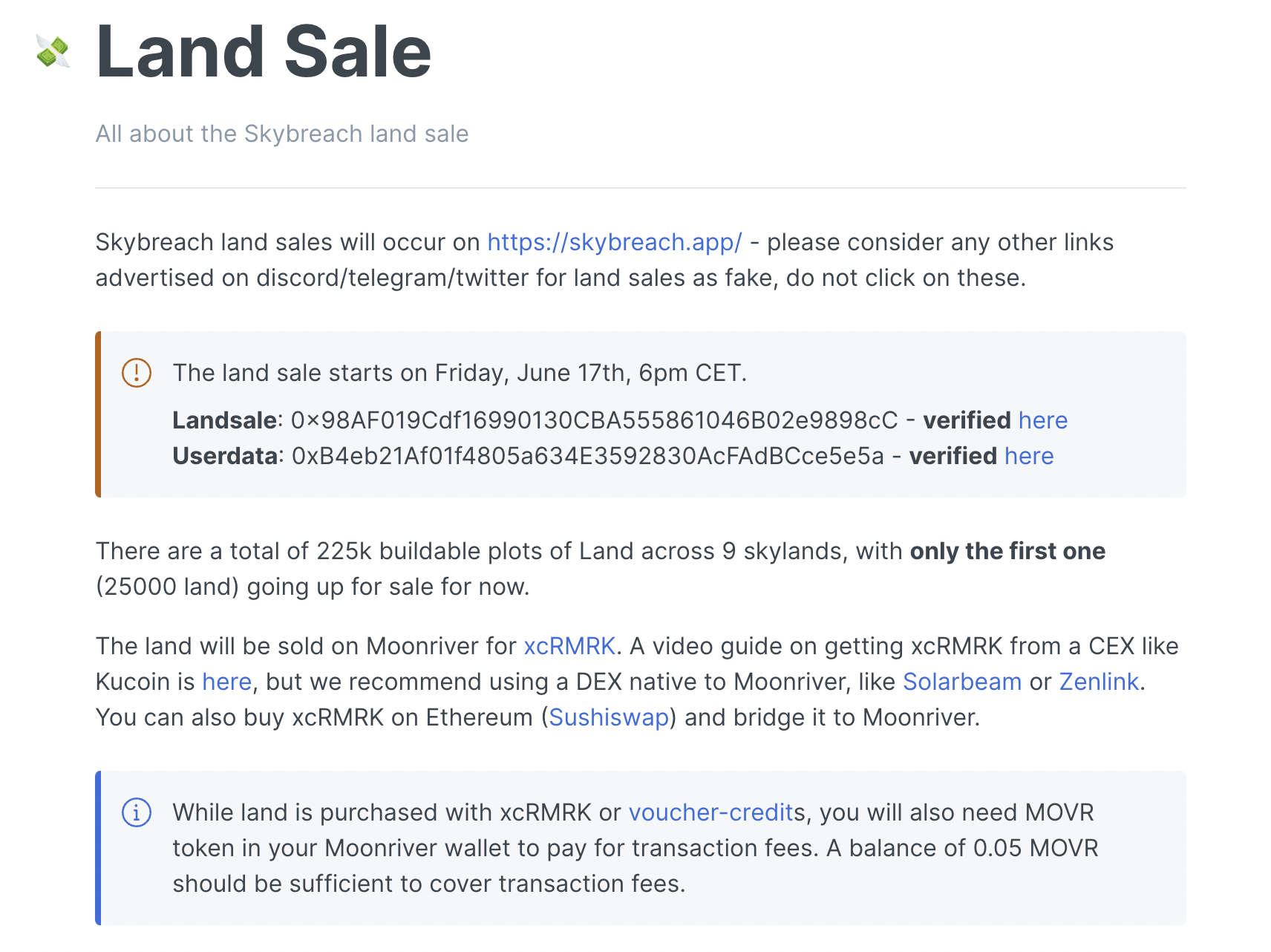Viewport: 1271px width, 952px height.
Task: Click the bold text only the first one
Action: click(x=1007, y=551)
